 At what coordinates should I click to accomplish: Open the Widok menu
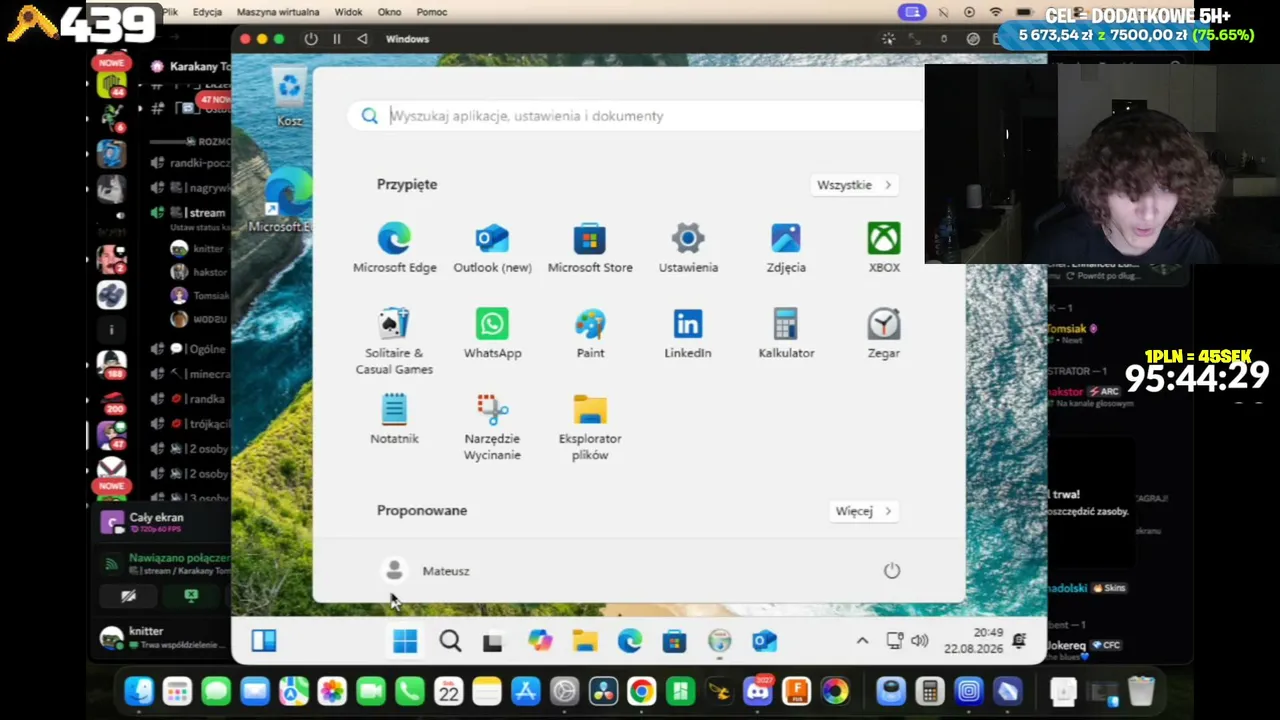click(348, 12)
